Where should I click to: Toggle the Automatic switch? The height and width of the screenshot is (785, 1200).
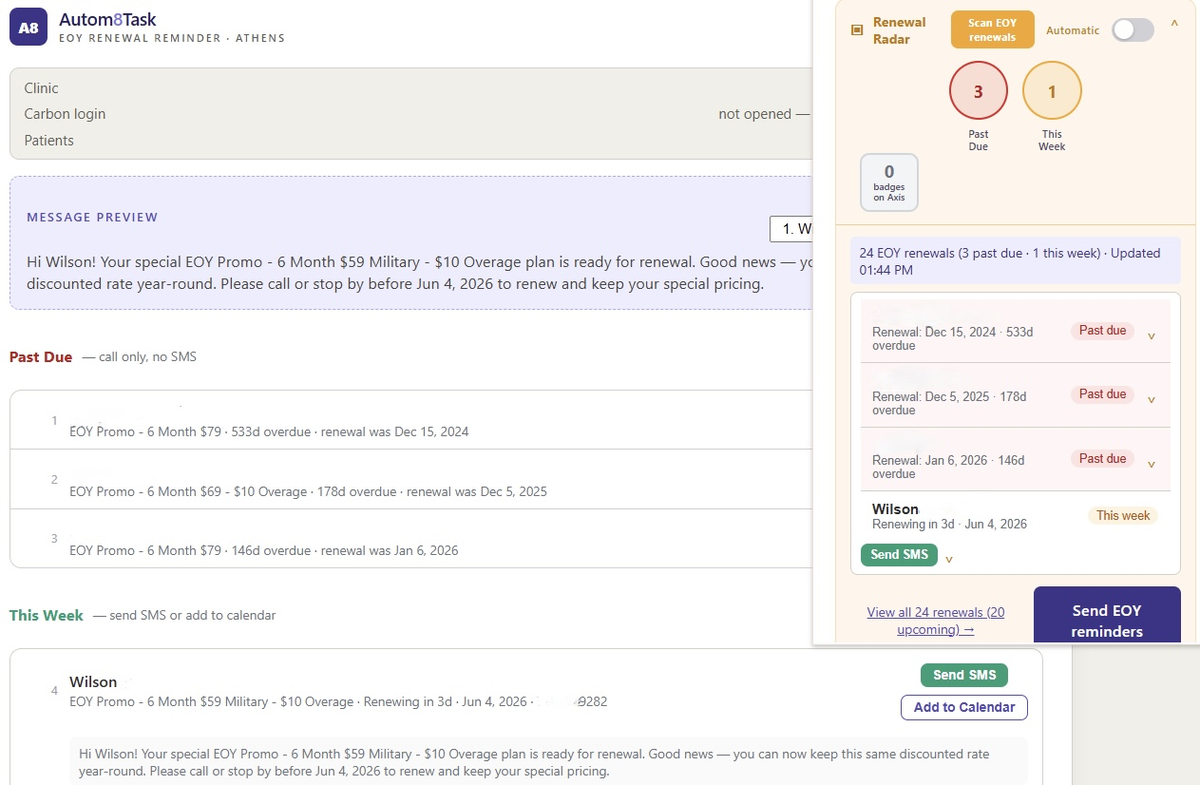[x=1133, y=30]
